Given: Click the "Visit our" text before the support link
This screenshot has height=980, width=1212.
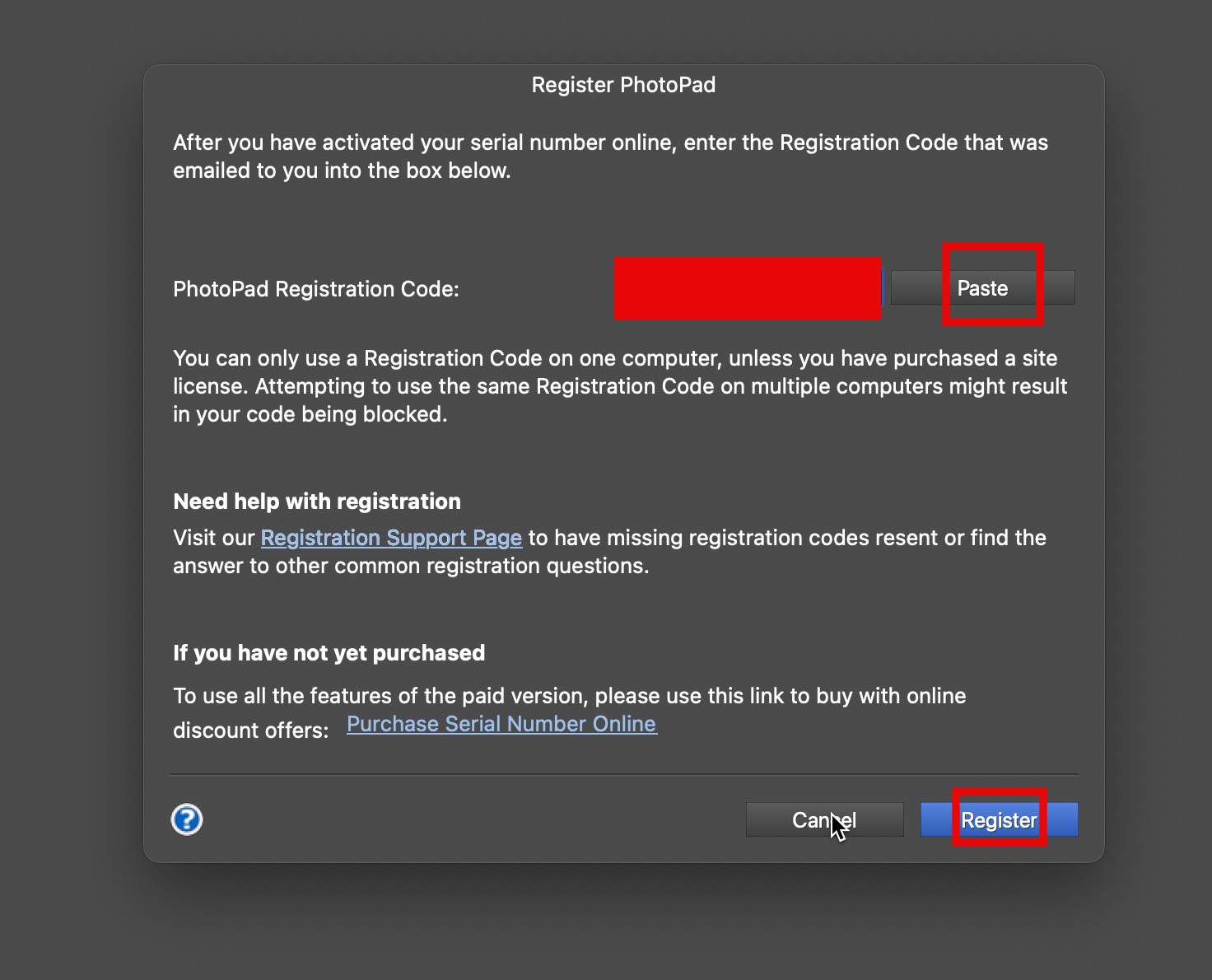Looking at the screenshot, I should tap(214, 538).
